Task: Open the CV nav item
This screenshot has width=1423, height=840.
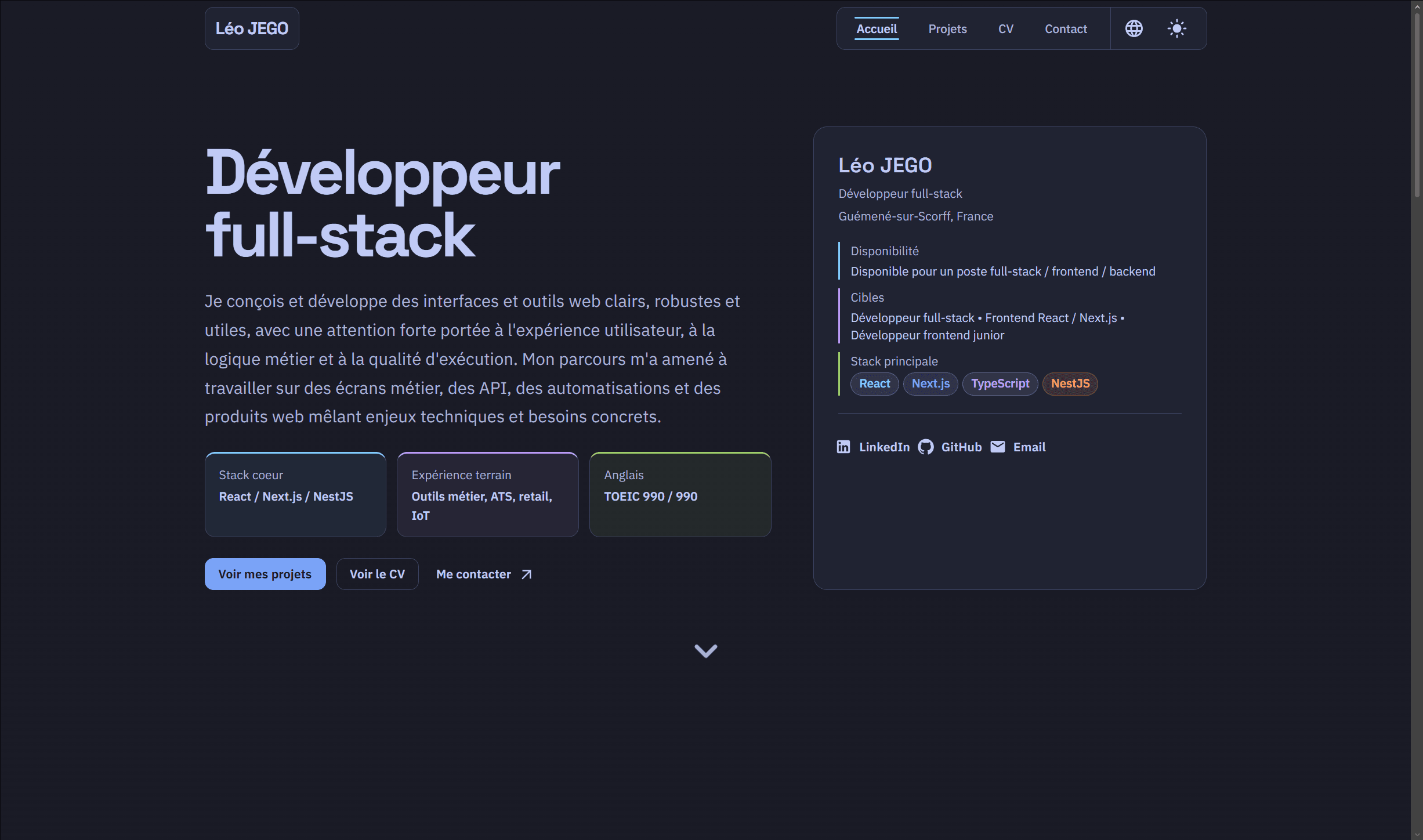Action: coord(1005,29)
